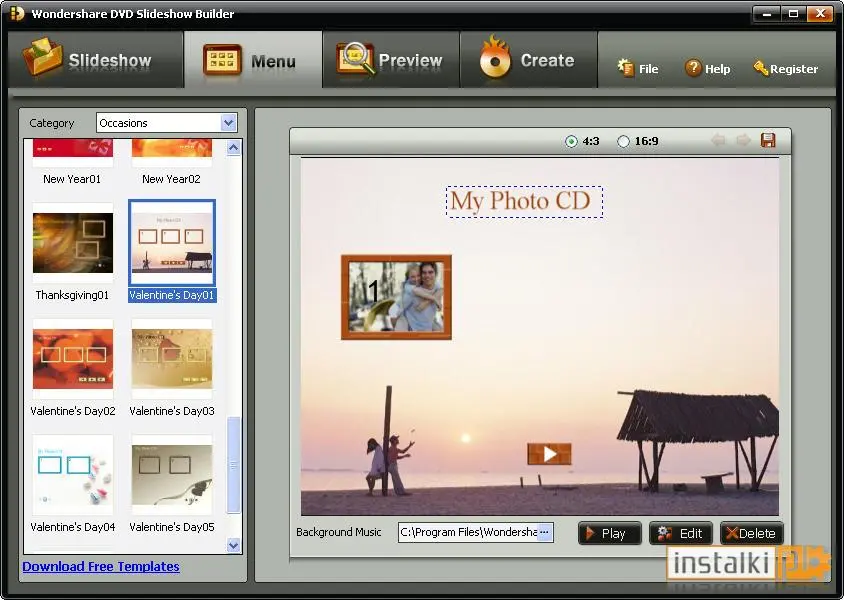
Task: Click the Register button
Action: [785, 68]
